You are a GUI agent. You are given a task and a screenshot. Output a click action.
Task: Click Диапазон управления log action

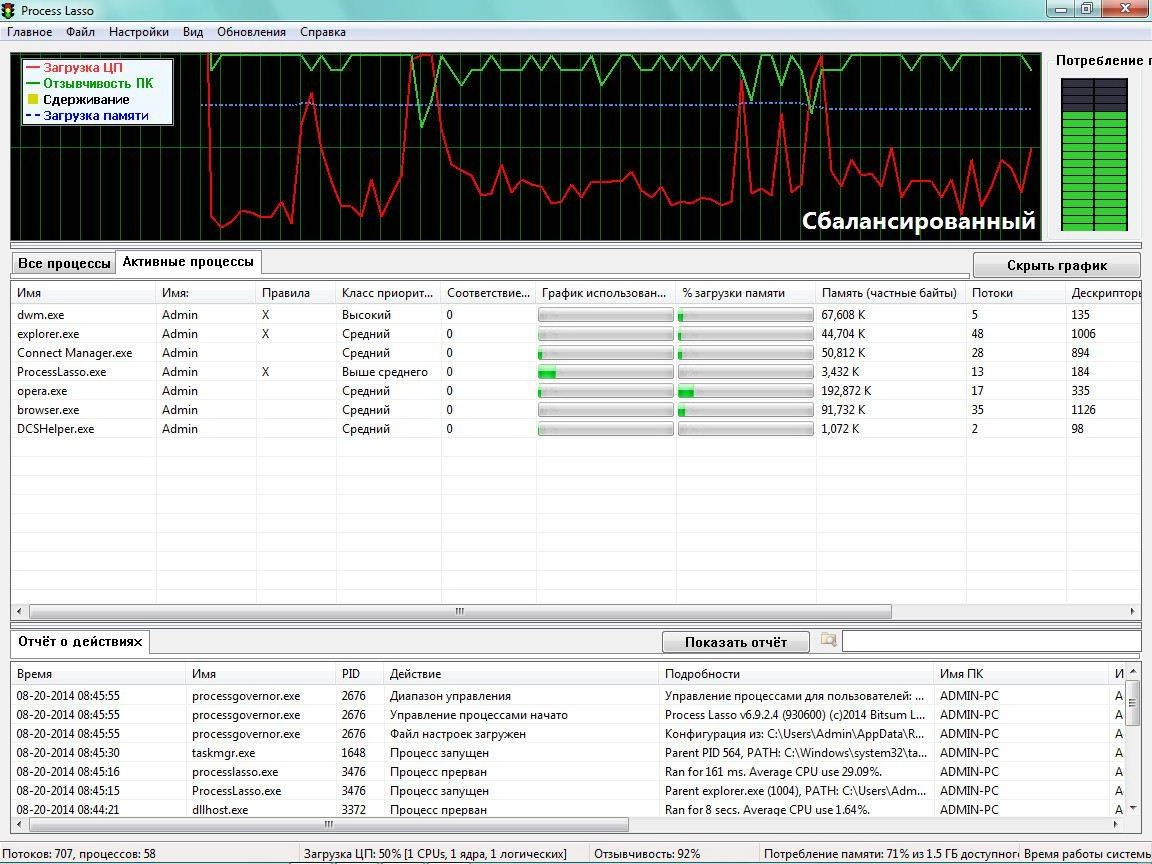[x=450, y=696]
